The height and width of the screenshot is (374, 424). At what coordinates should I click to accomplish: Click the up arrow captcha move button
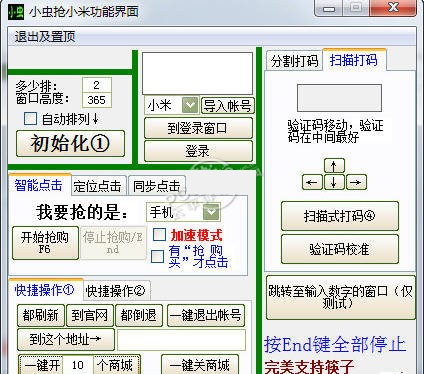coord(334,165)
